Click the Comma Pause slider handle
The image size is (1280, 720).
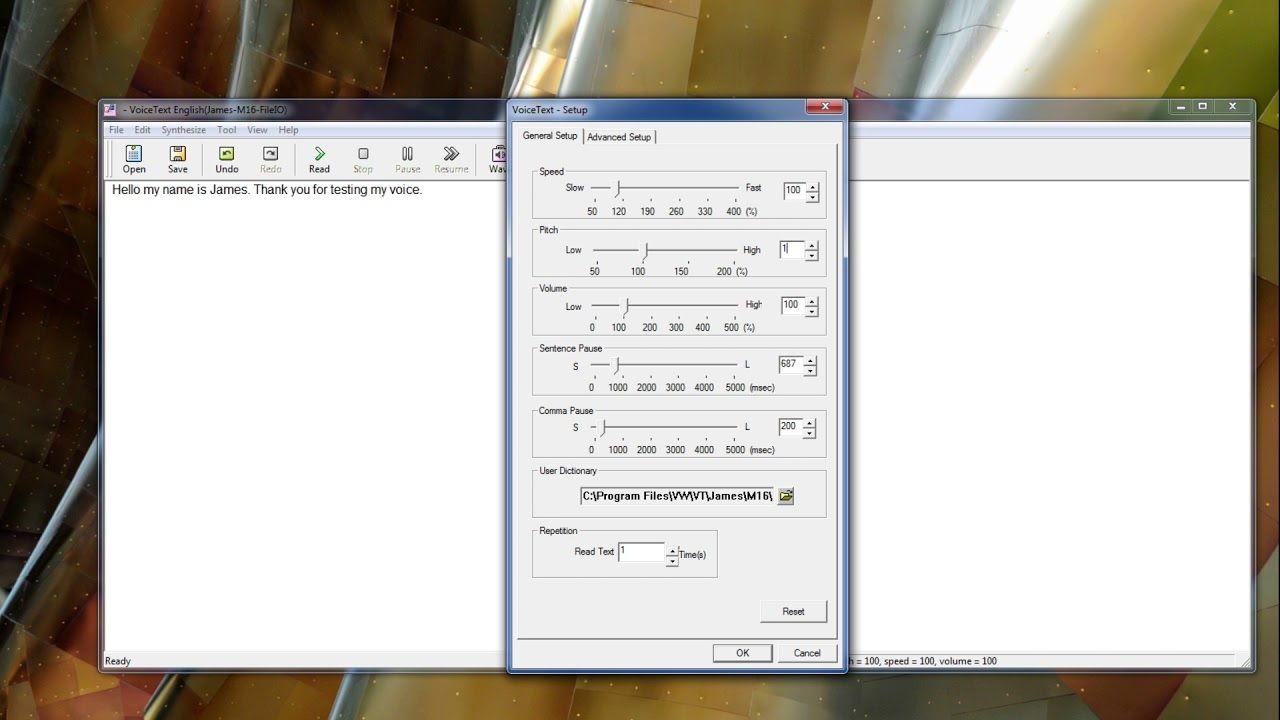[603, 428]
